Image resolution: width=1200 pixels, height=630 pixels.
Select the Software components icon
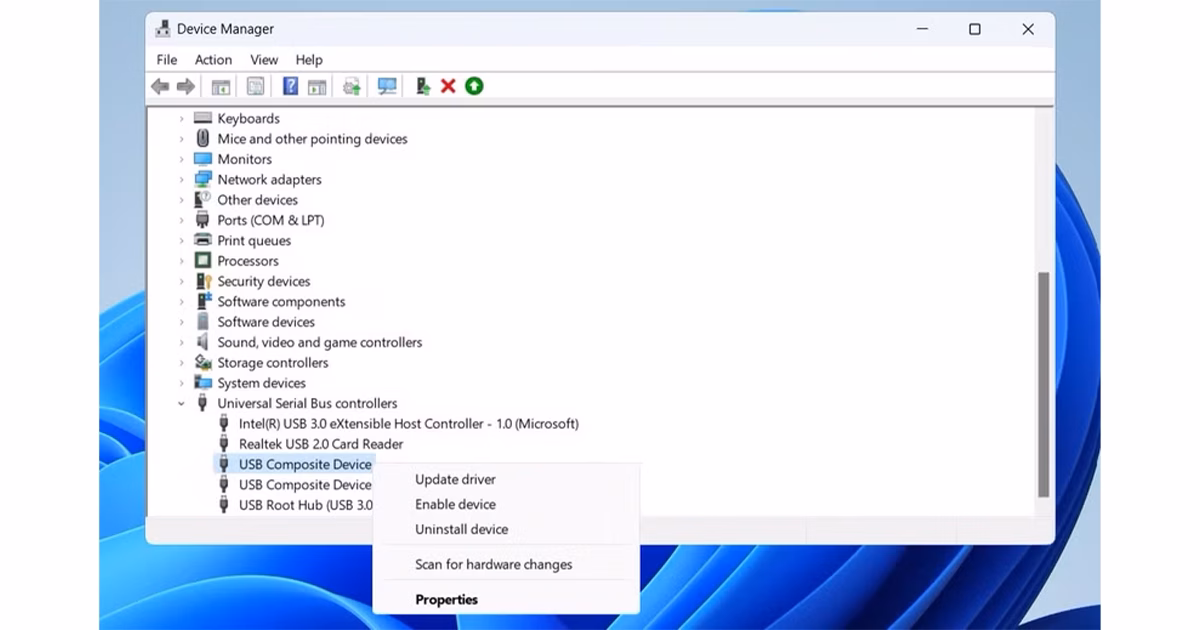coord(203,302)
